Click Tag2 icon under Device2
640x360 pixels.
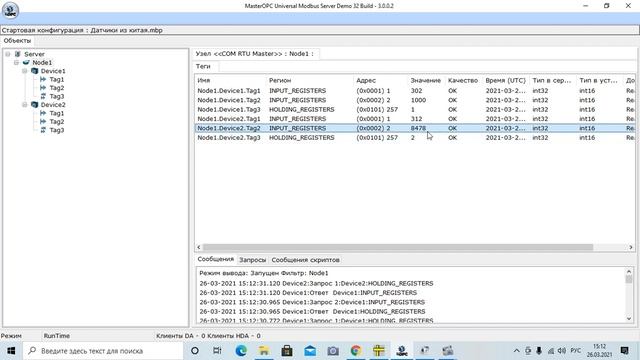[x=43, y=122]
